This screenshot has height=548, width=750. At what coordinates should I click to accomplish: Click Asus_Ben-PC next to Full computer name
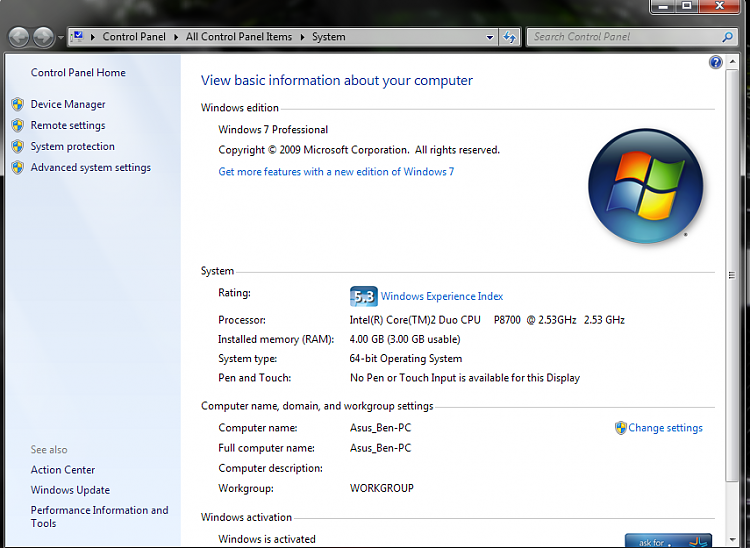coord(380,448)
